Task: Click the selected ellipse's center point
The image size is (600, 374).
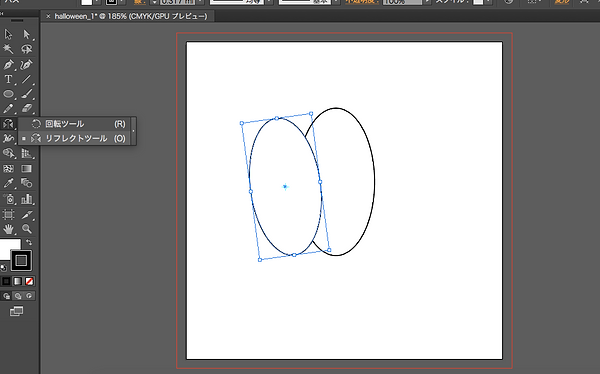Action: point(285,187)
